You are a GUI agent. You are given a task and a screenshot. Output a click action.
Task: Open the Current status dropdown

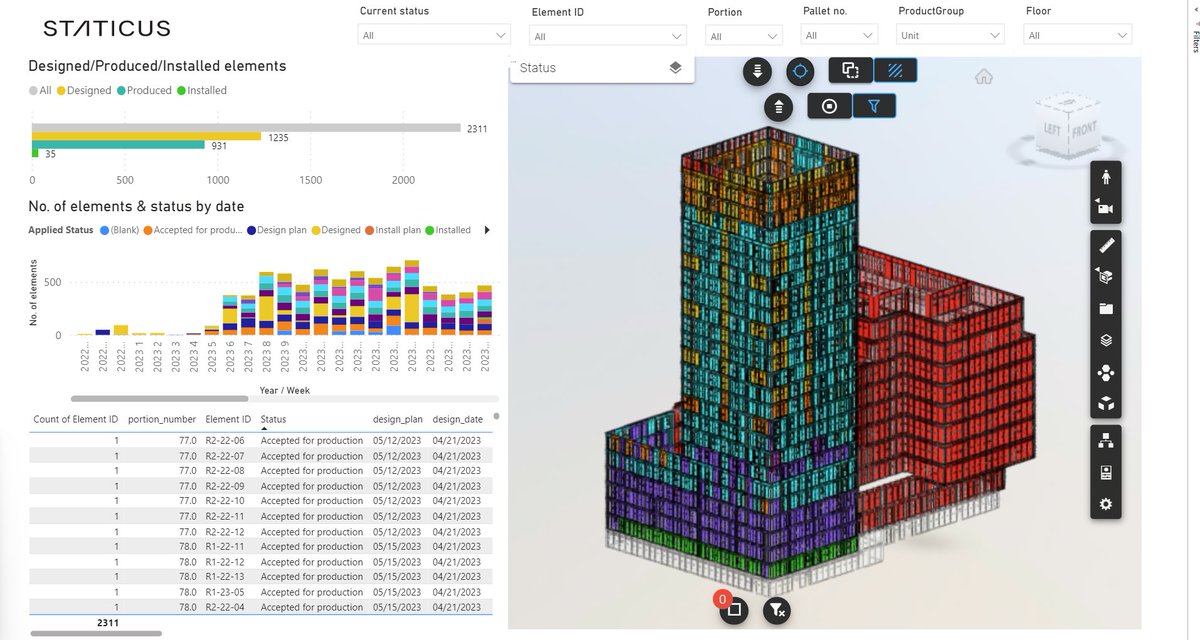pyautogui.click(x=434, y=34)
